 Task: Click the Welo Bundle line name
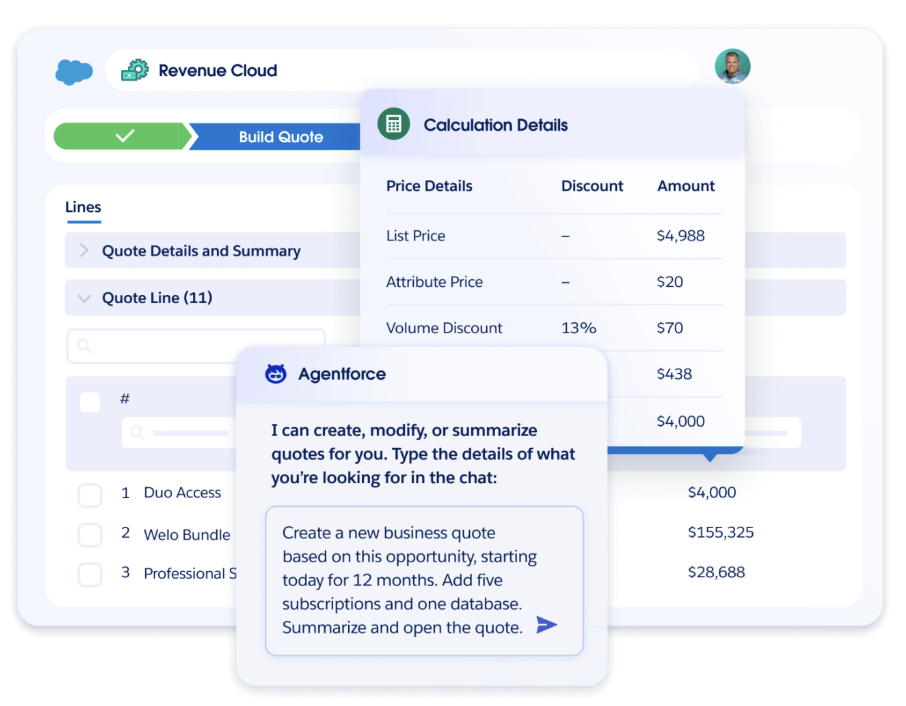187,534
